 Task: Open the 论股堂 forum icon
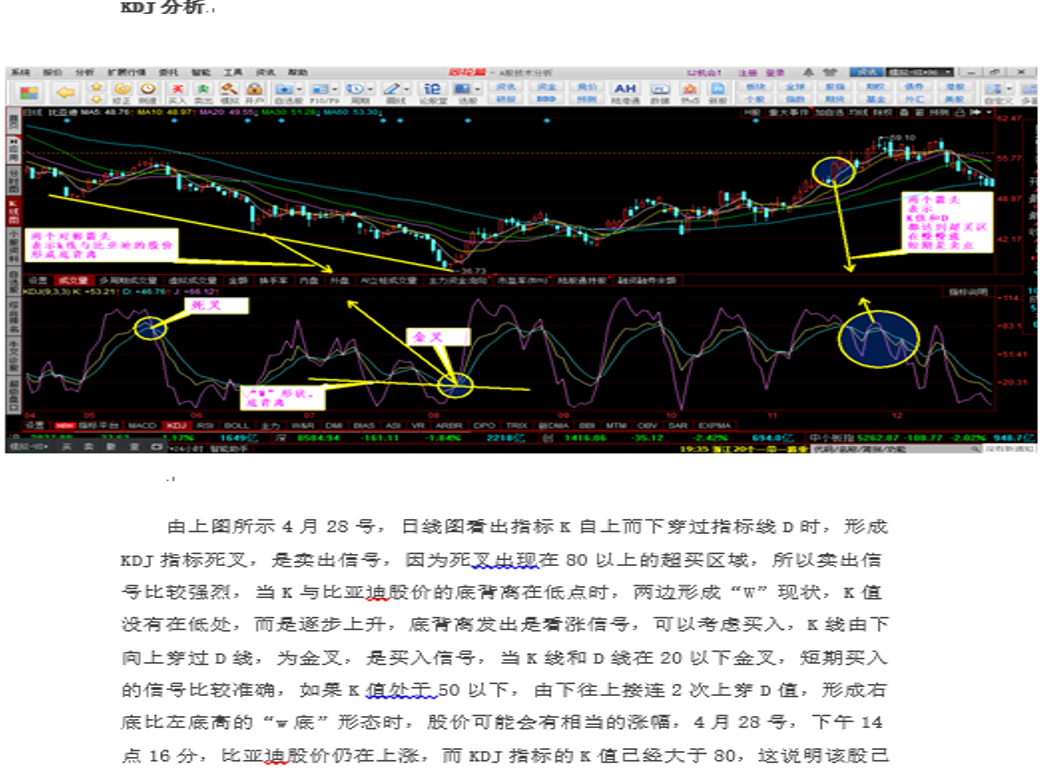(x=432, y=92)
